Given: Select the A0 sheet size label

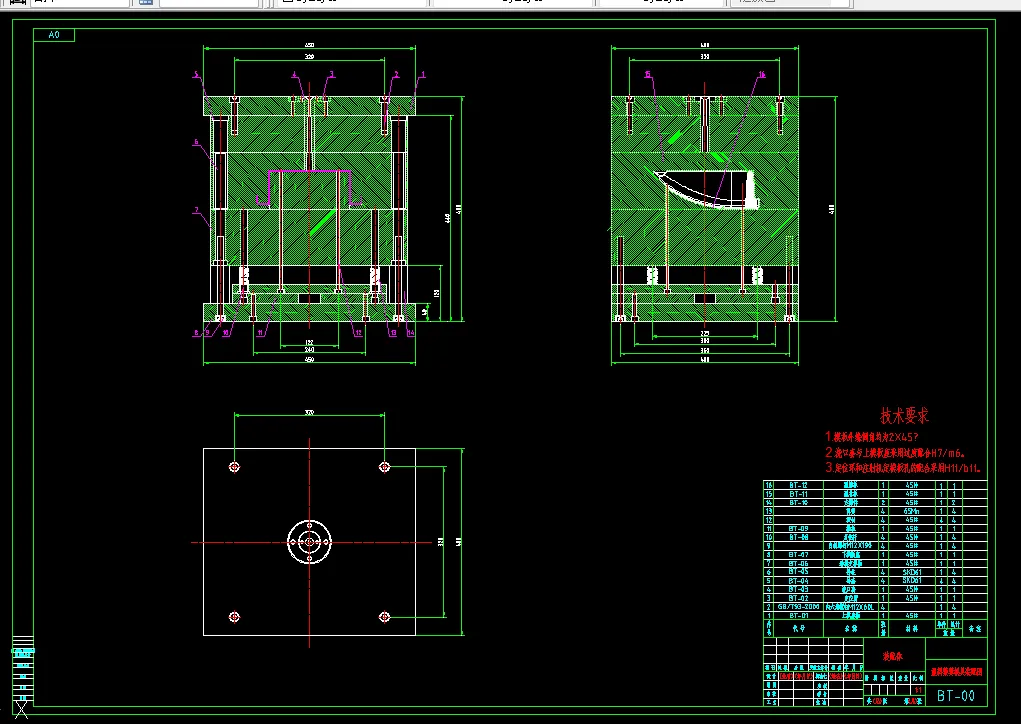Looking at the screenshot, I should point(54,35).
